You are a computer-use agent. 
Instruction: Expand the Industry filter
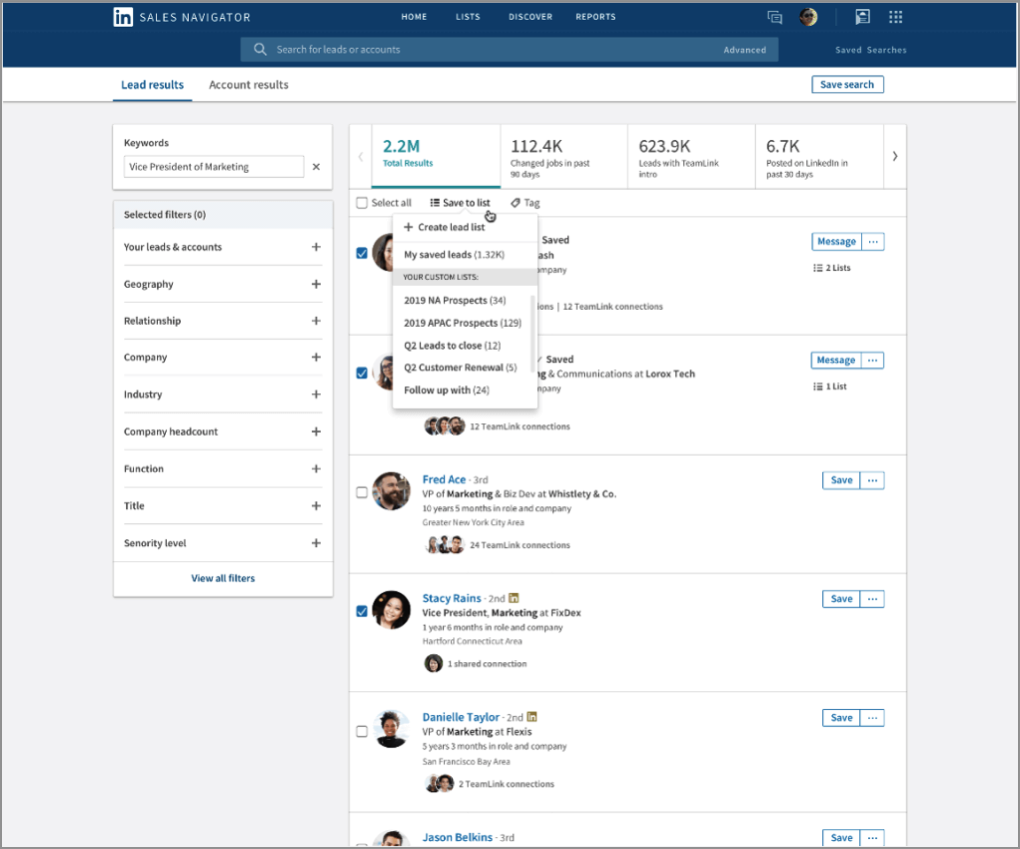coord(316,395)
